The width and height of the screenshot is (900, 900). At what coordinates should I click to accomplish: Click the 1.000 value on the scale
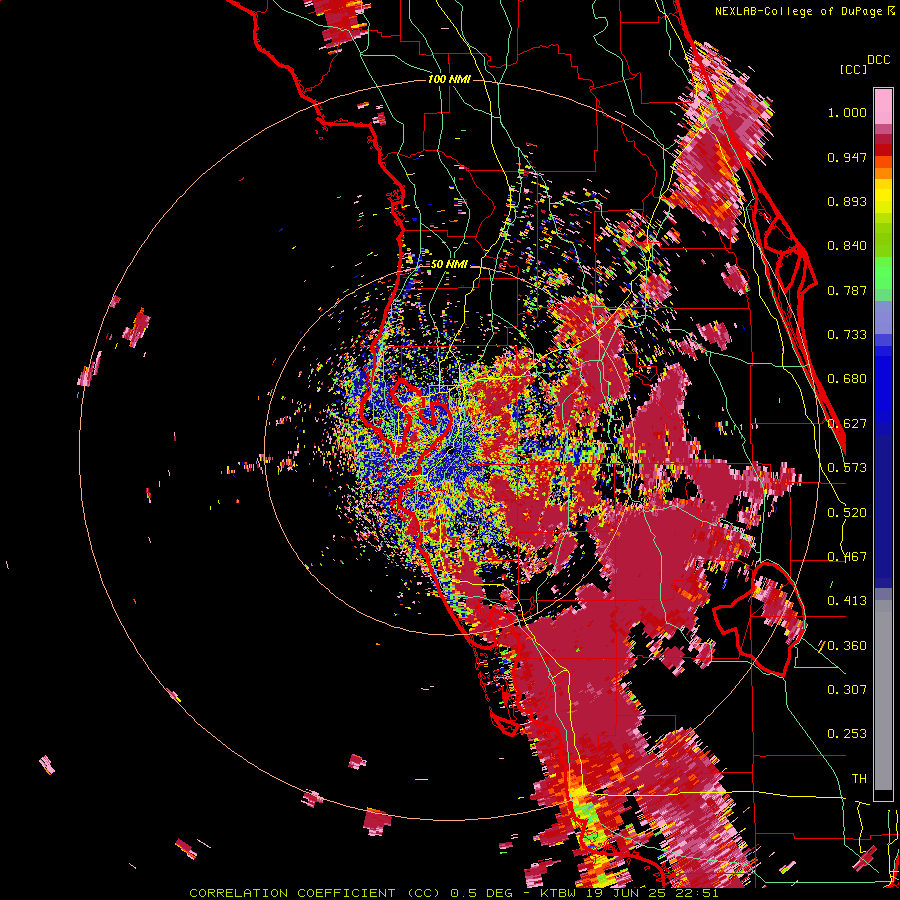[x=847, y=112]
